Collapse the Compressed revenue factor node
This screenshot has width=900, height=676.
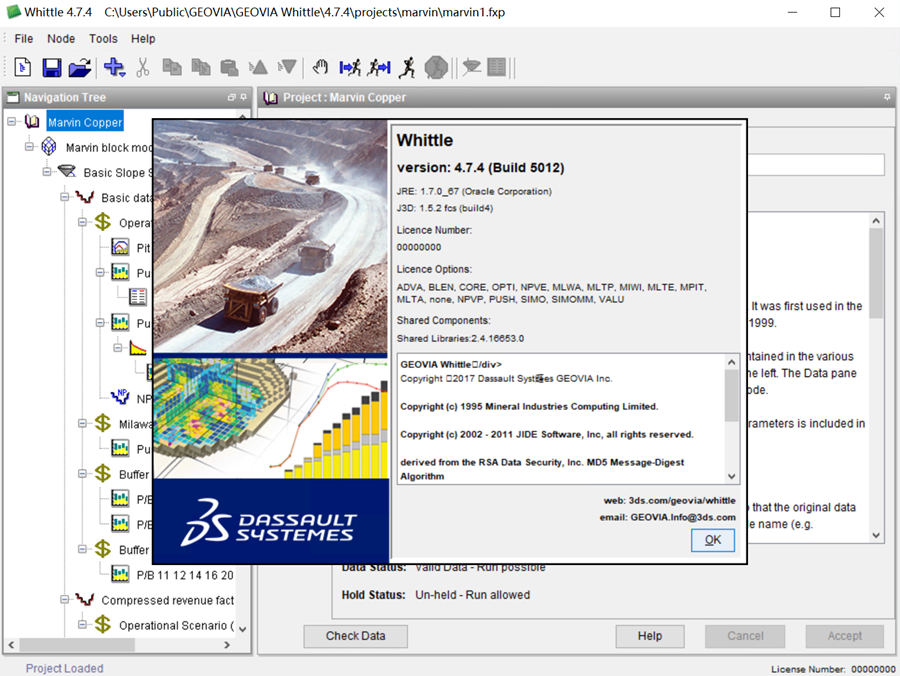click(66, 600)
